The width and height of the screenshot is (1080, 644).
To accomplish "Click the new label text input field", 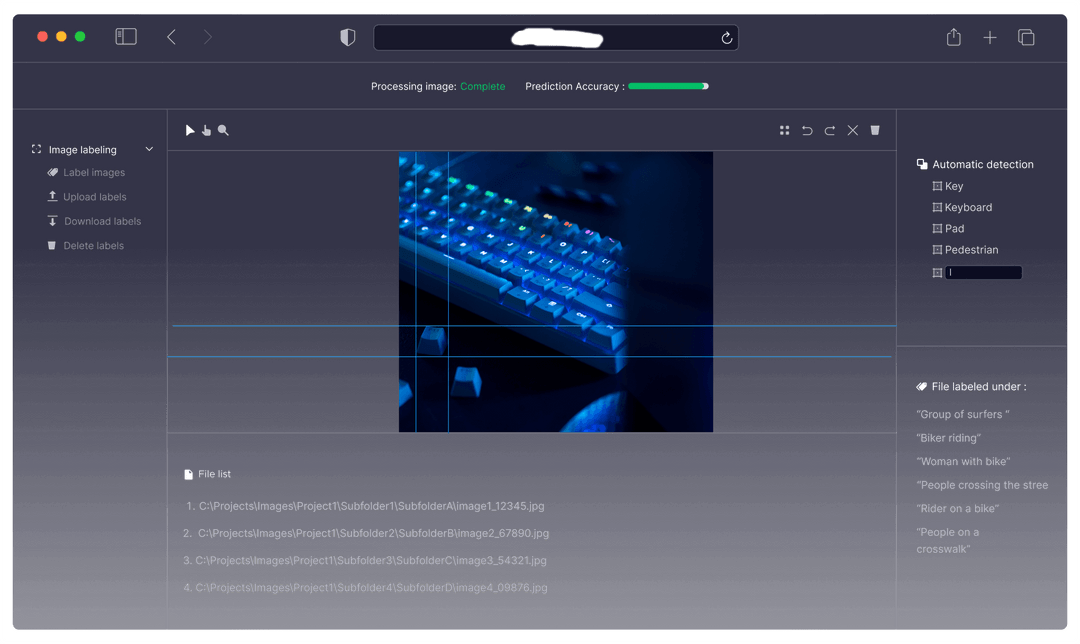I will 984,273.
